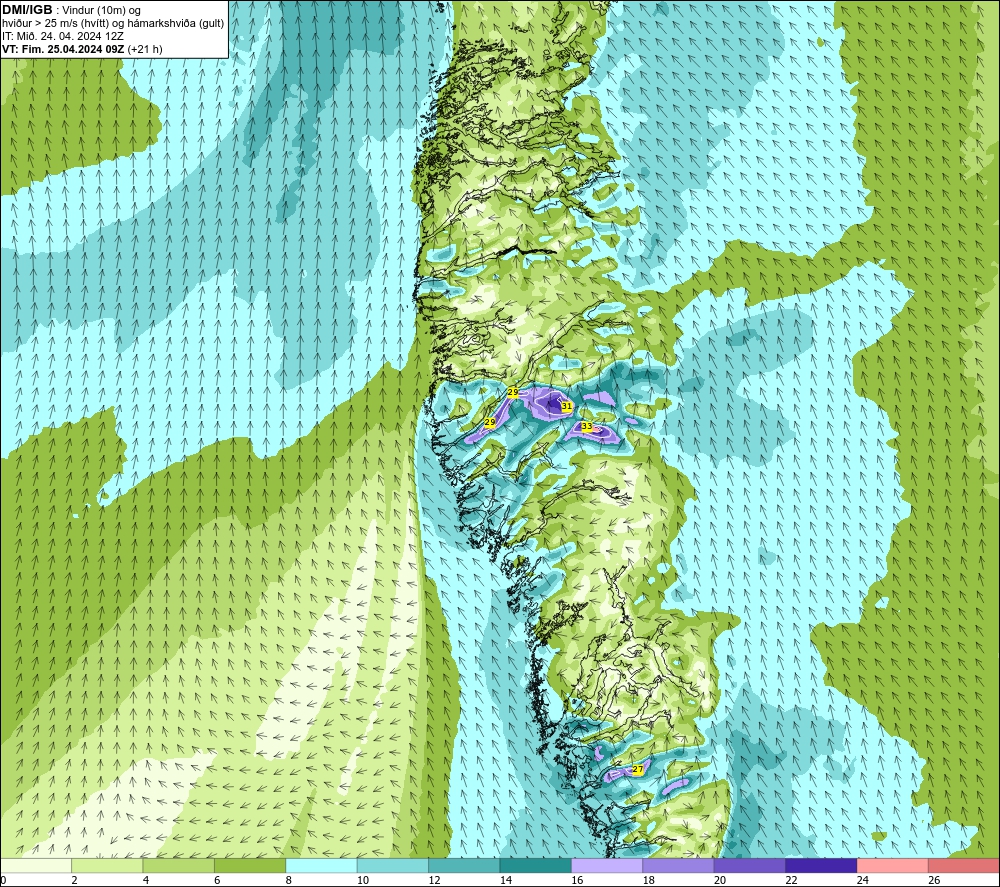Click scale number 2 on the color bar

click(x=75, y=880)
